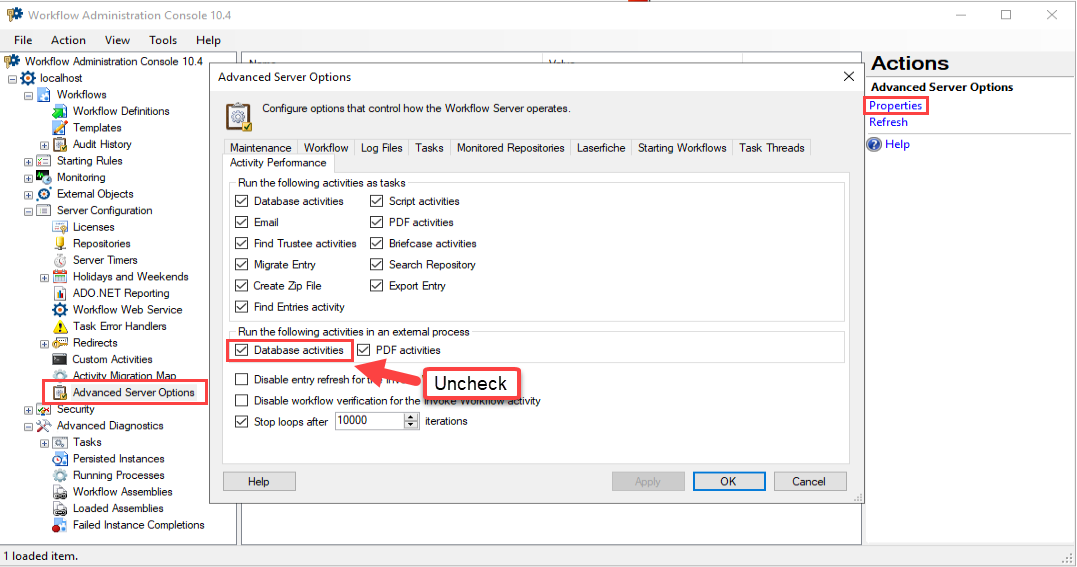Viewport: 1077px width, 567px height.
Task: Click the Cancel button
Action: tap(809, 481)
